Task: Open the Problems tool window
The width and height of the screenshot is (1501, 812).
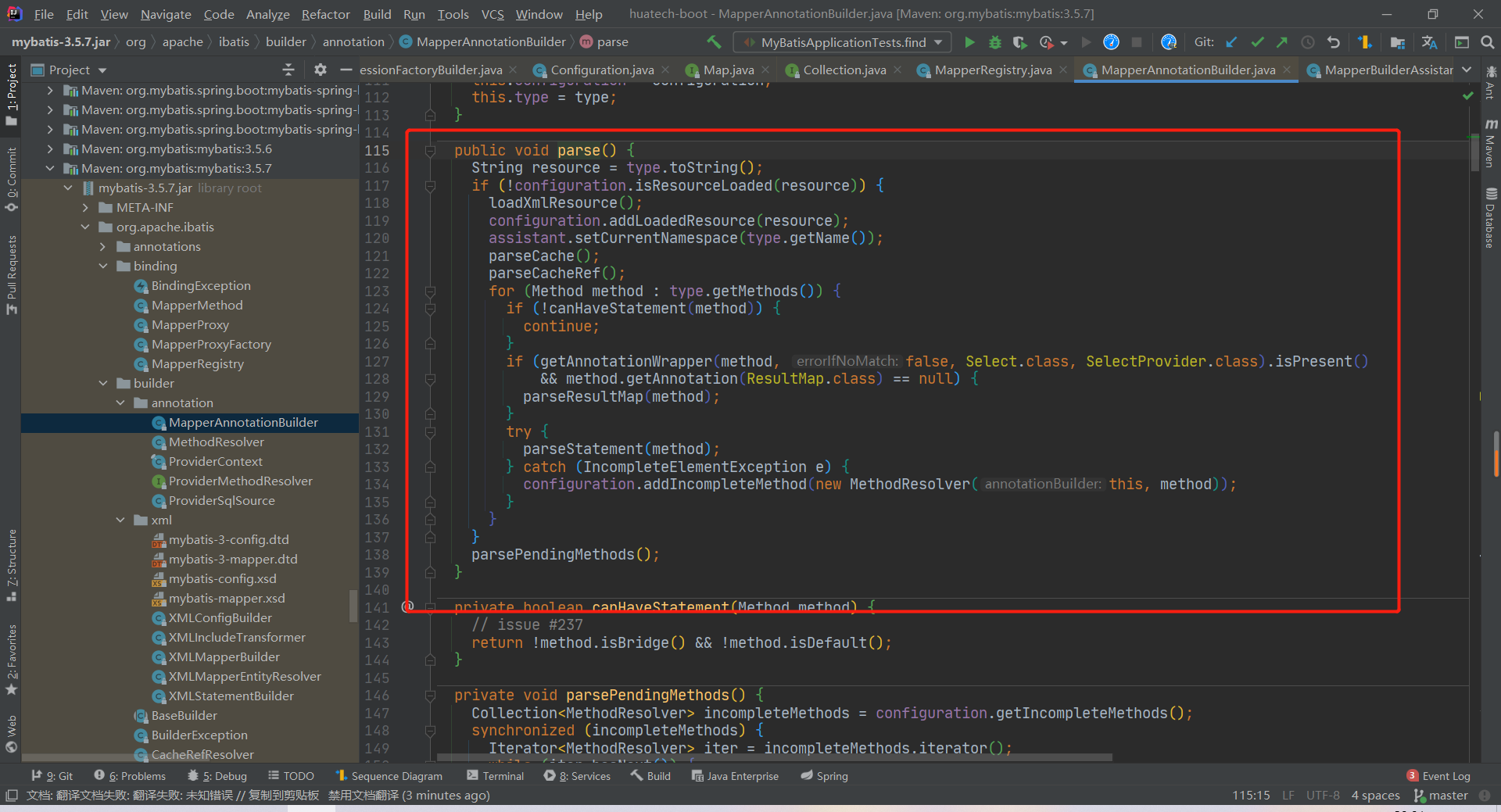Action: pyautogui.click(x=130, y=776)
